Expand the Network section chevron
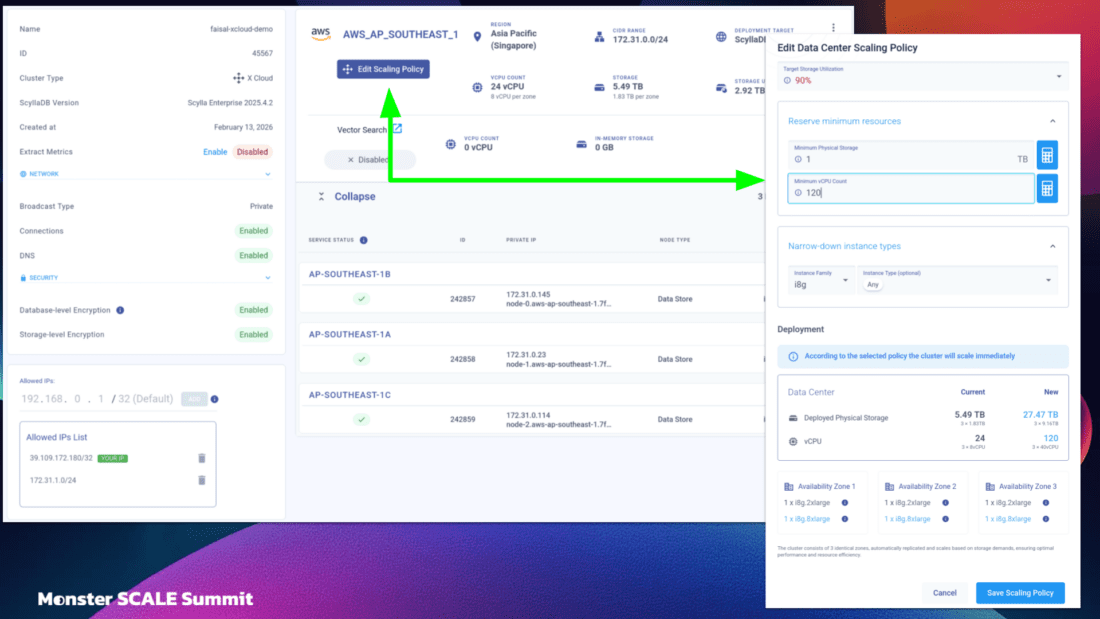The width and height of the screenshot is (1100, 619). (x=267, y=174)
